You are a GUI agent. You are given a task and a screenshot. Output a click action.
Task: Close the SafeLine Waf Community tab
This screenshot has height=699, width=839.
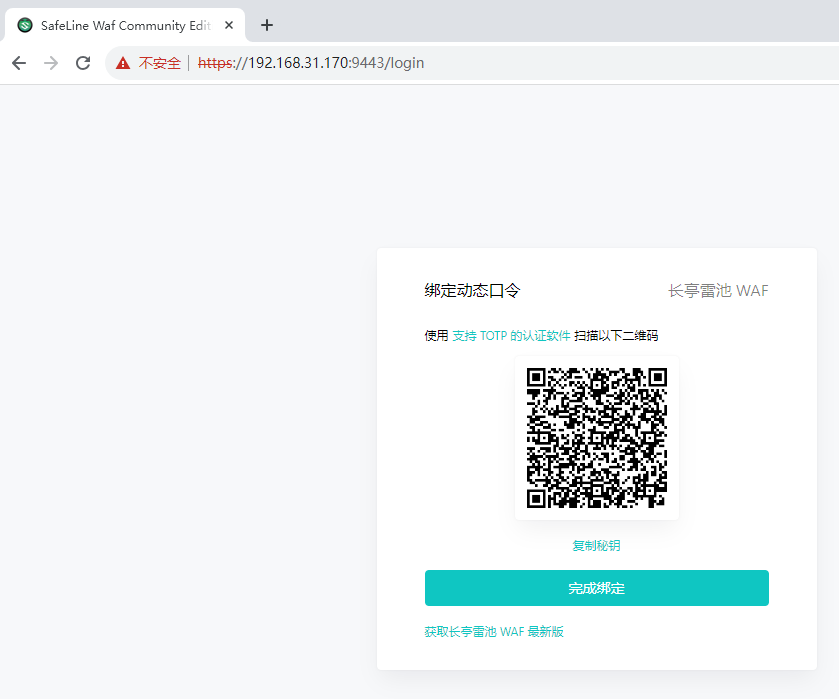point(229,25)
